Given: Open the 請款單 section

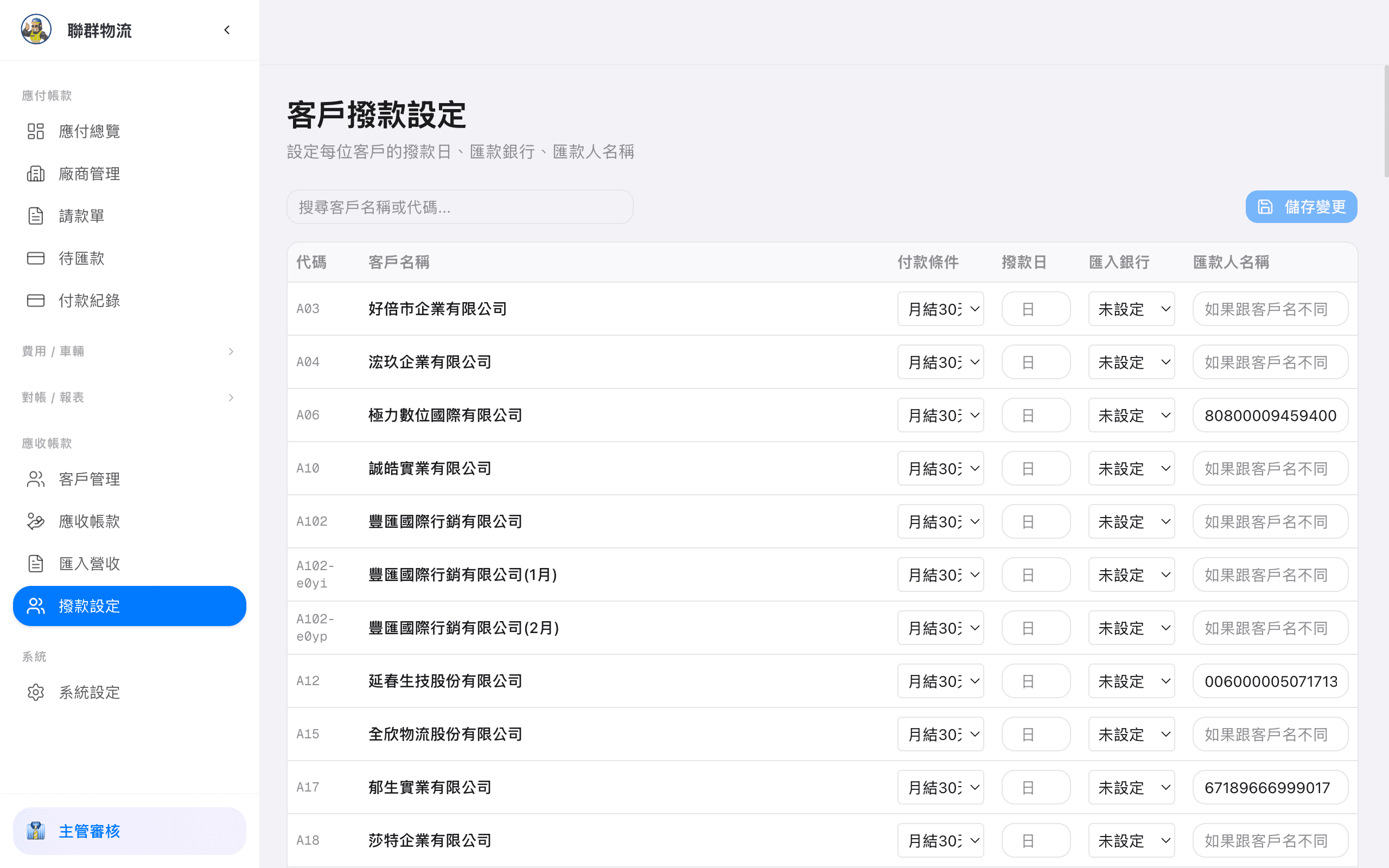Looking at the screenshot, I should click(x=81, y=215).
